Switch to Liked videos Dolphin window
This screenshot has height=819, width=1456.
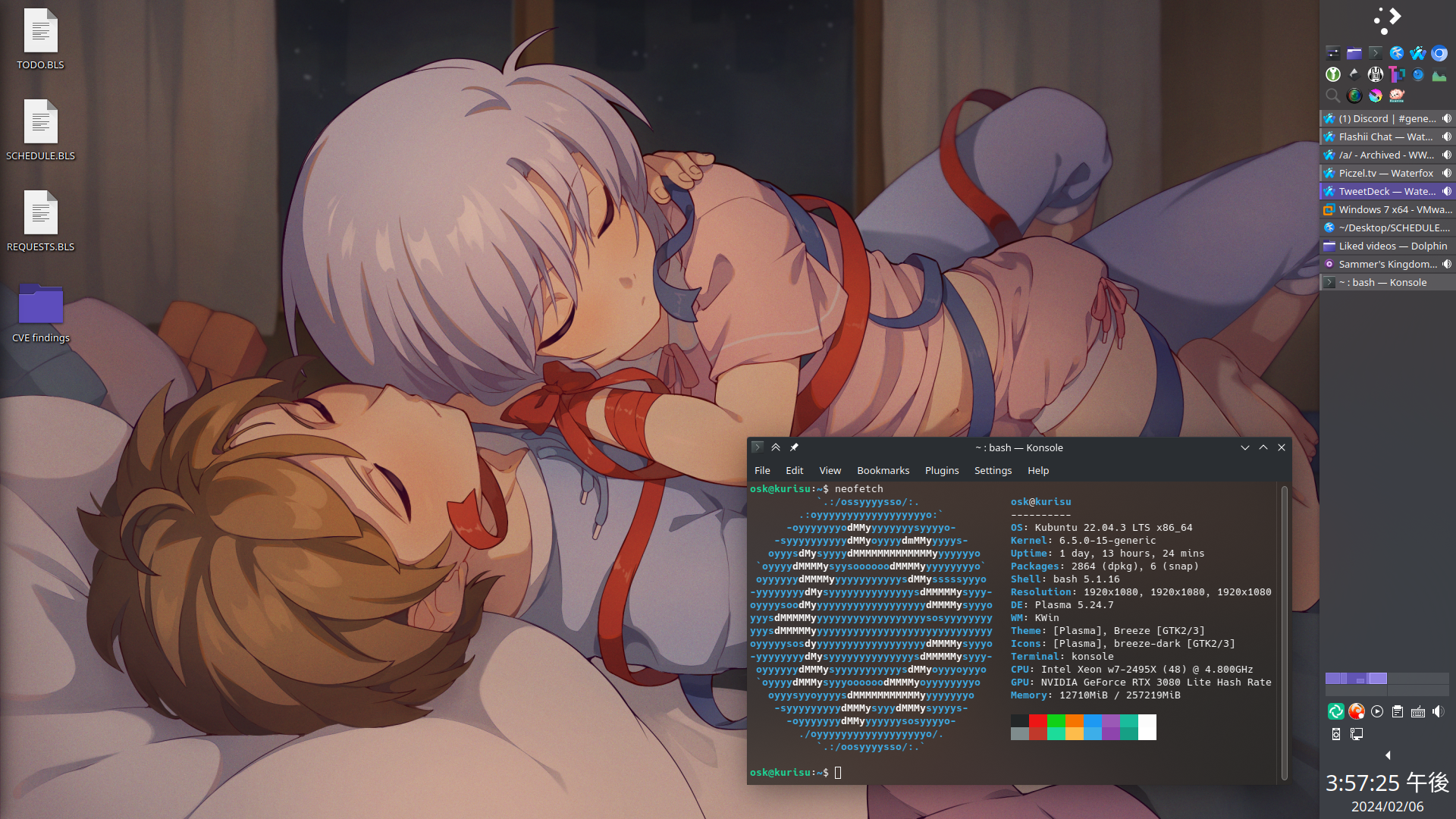coord(1388,246)
